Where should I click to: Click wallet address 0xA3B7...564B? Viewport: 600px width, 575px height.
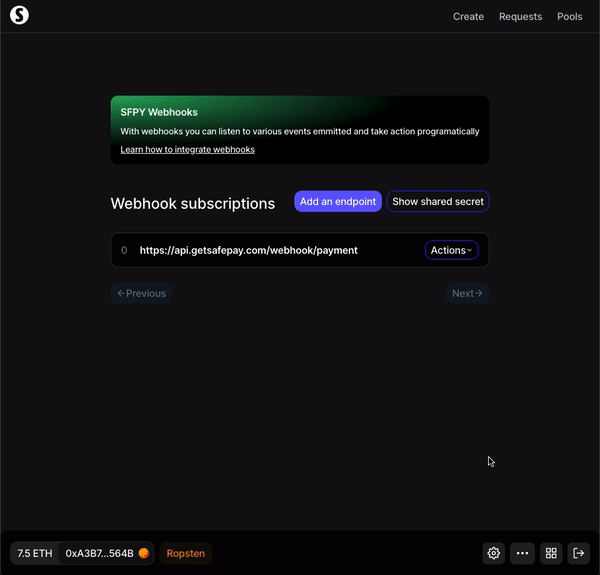(99, 553)
